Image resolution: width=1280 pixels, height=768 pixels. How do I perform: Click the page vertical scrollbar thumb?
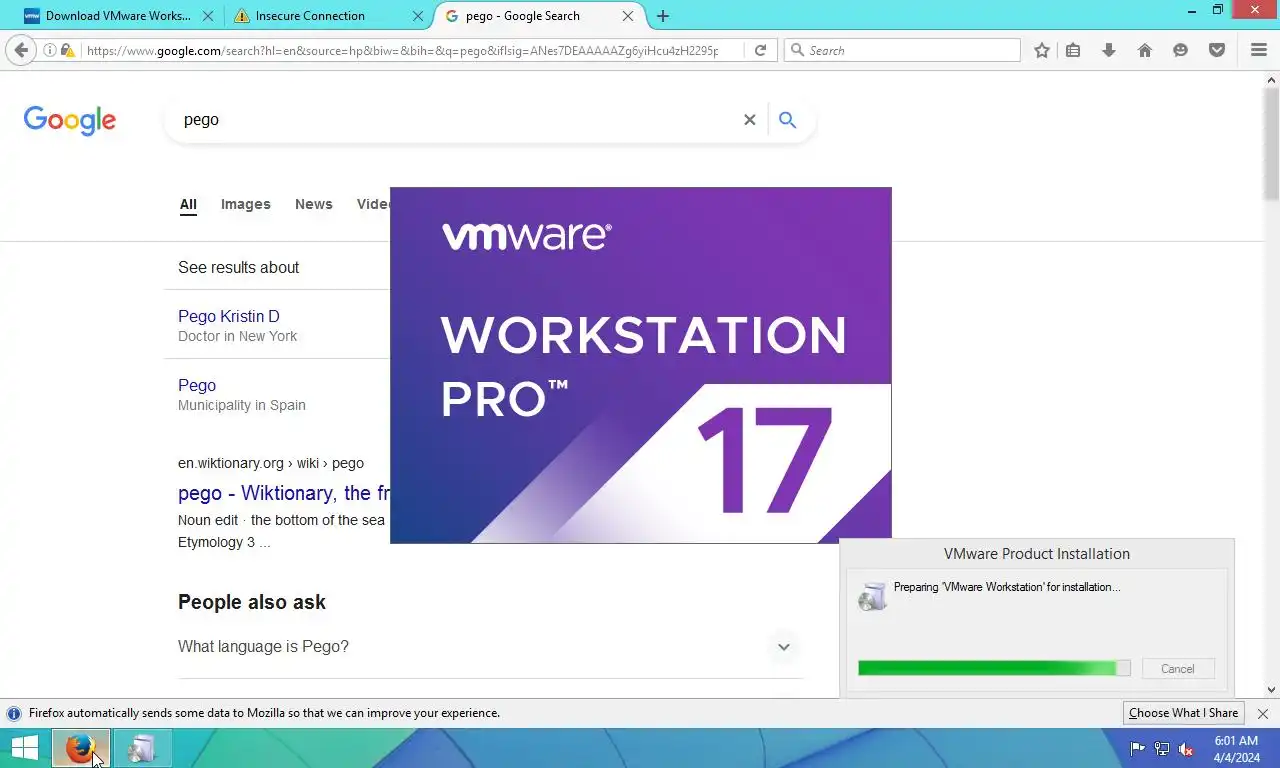pyautogui.click(x=1272, y=142)
